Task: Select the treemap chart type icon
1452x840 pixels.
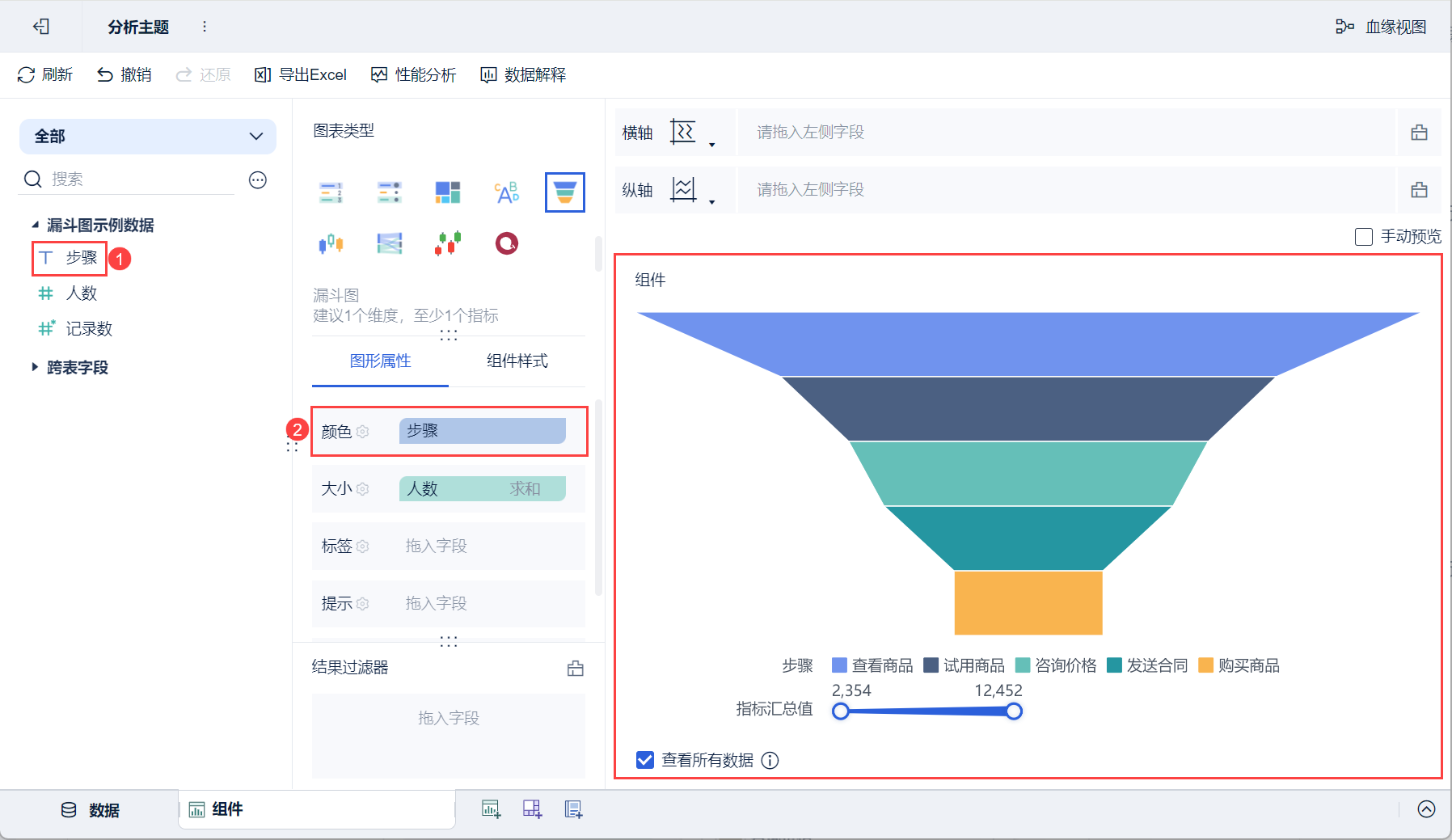Action: [x=448, y=192]
